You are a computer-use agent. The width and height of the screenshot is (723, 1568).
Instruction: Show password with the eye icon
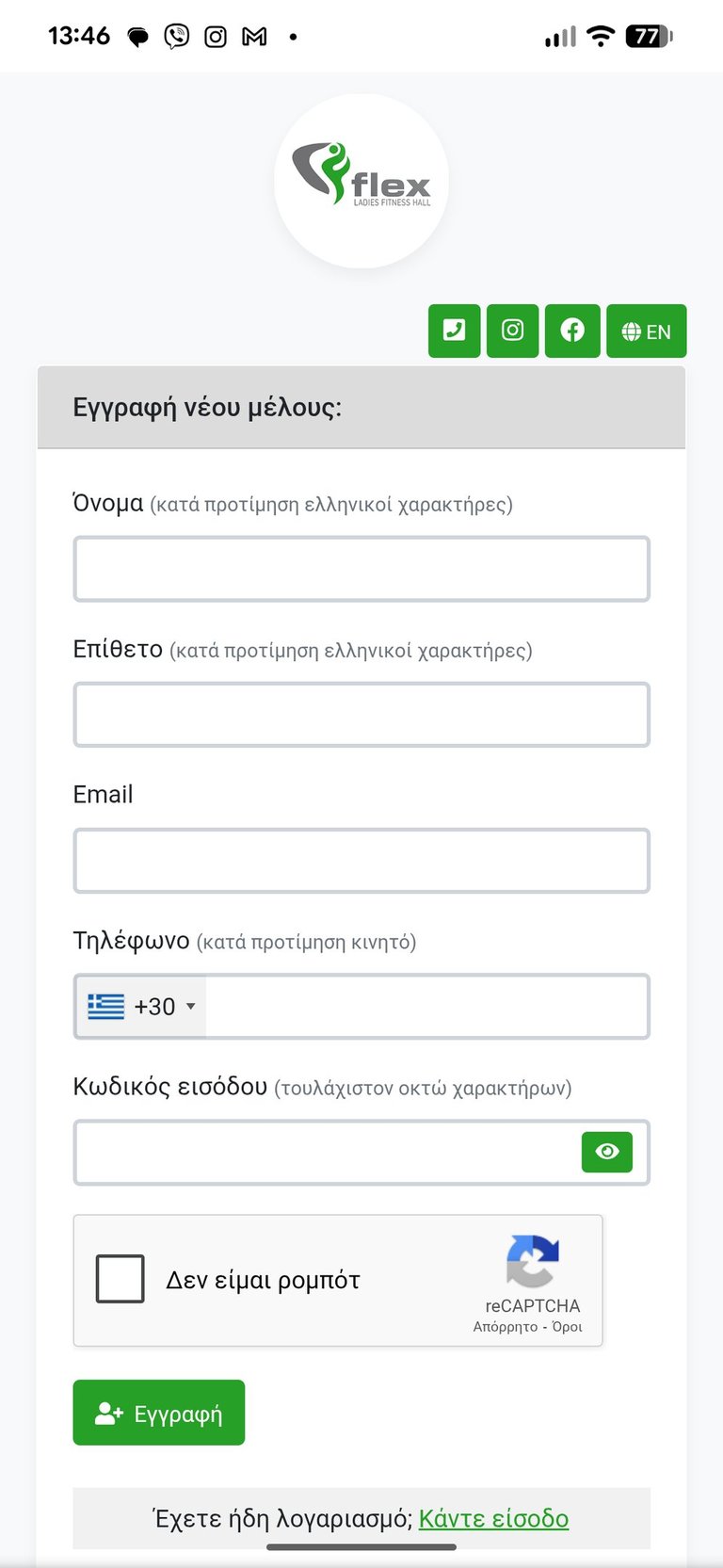coord(607,1152)
